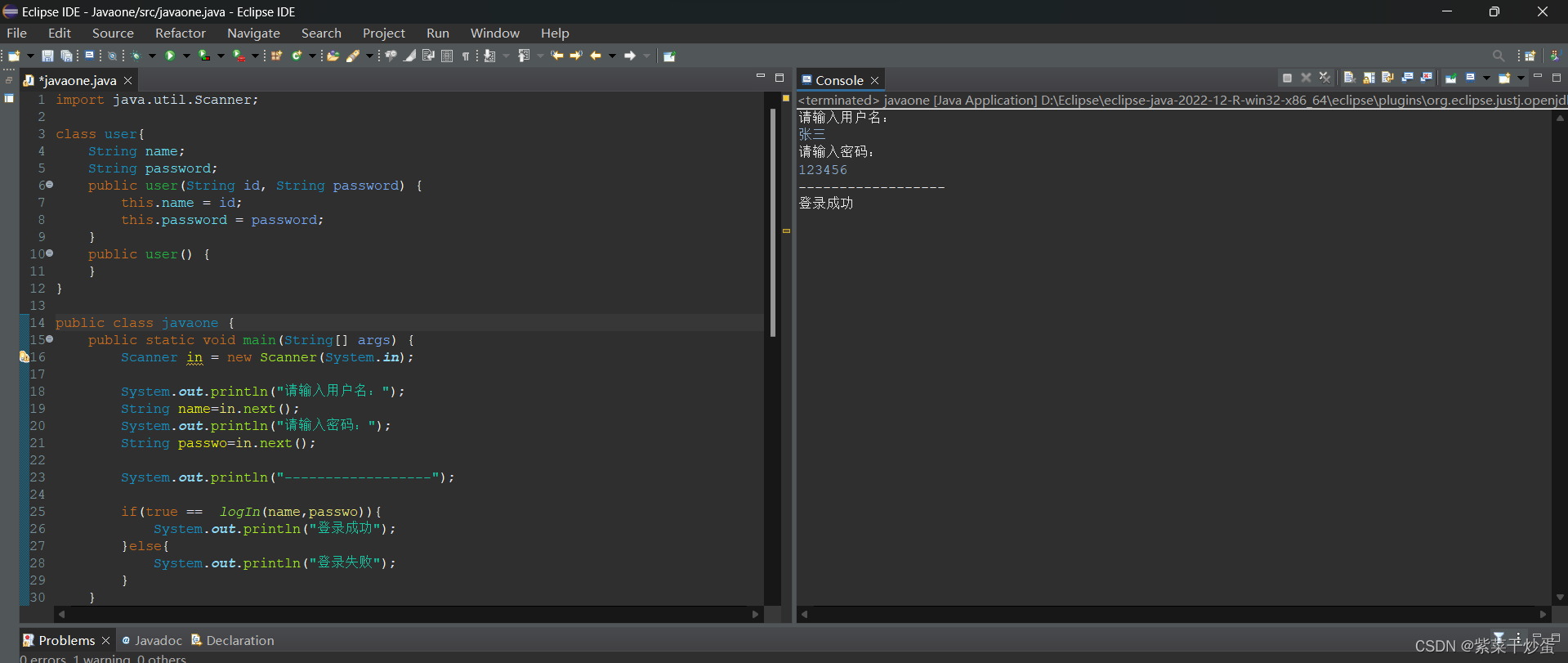Open the Source menu
The image size is (1568, 663).
pyautogui.click(x=113, y=33)
